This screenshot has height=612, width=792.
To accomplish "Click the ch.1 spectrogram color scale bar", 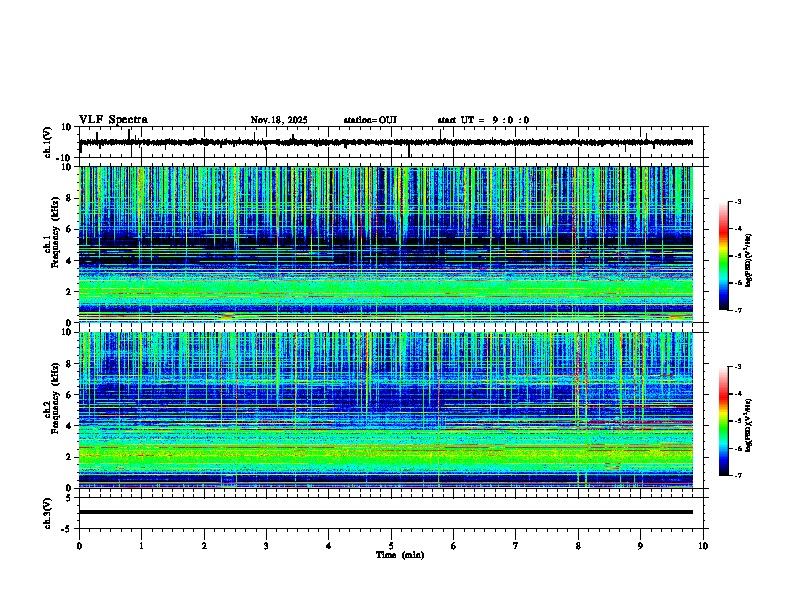I will 724,256.
